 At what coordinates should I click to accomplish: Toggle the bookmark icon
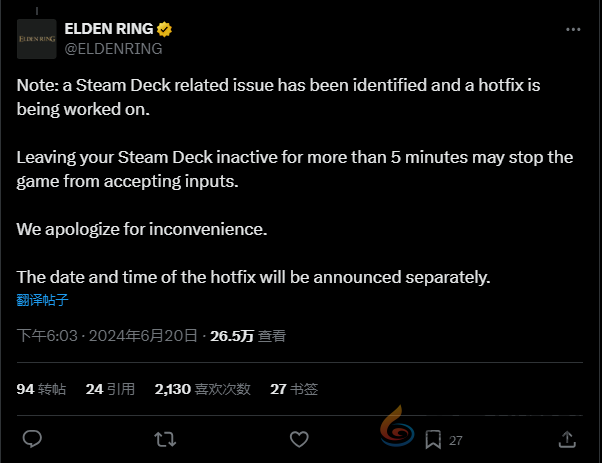433,438
